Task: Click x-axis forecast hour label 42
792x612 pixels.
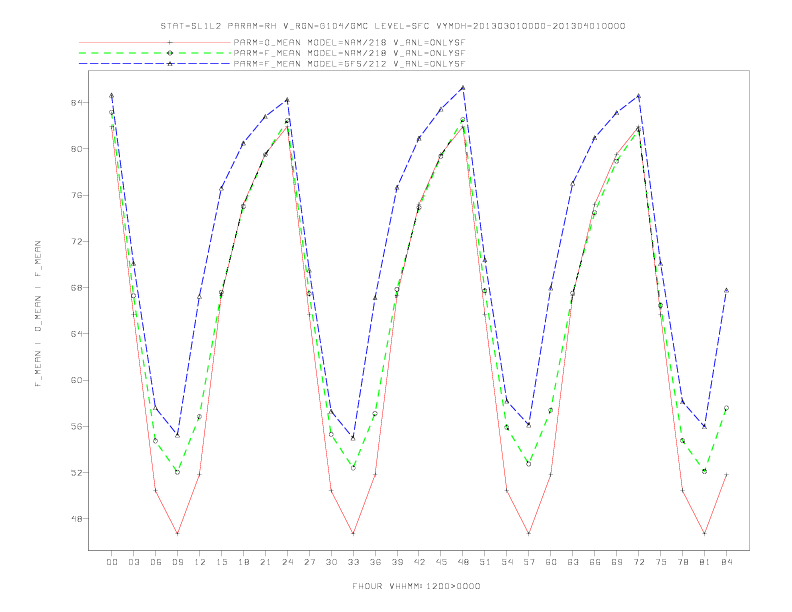Action: point(419,562)
